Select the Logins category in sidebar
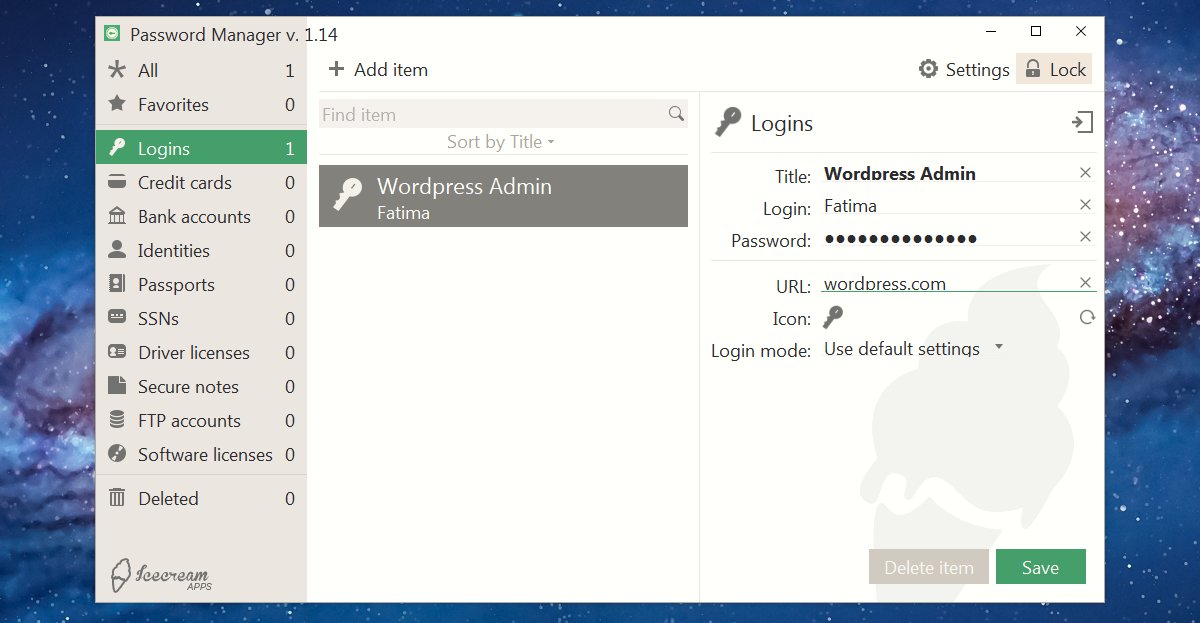This screenshot has width=1200, height=623. [x=201, y=149]
